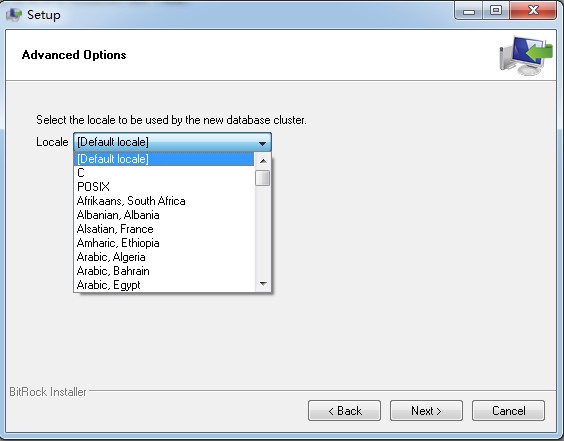The width and height of the screenshot is (564, 441).
Task: Choose the C locale option
Action: click(164, 173)
